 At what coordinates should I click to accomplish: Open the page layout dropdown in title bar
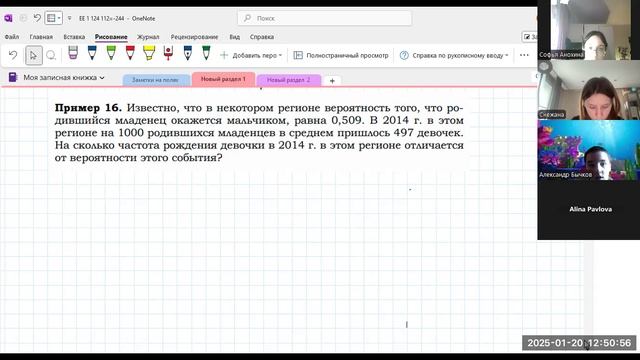click(53, 18)
